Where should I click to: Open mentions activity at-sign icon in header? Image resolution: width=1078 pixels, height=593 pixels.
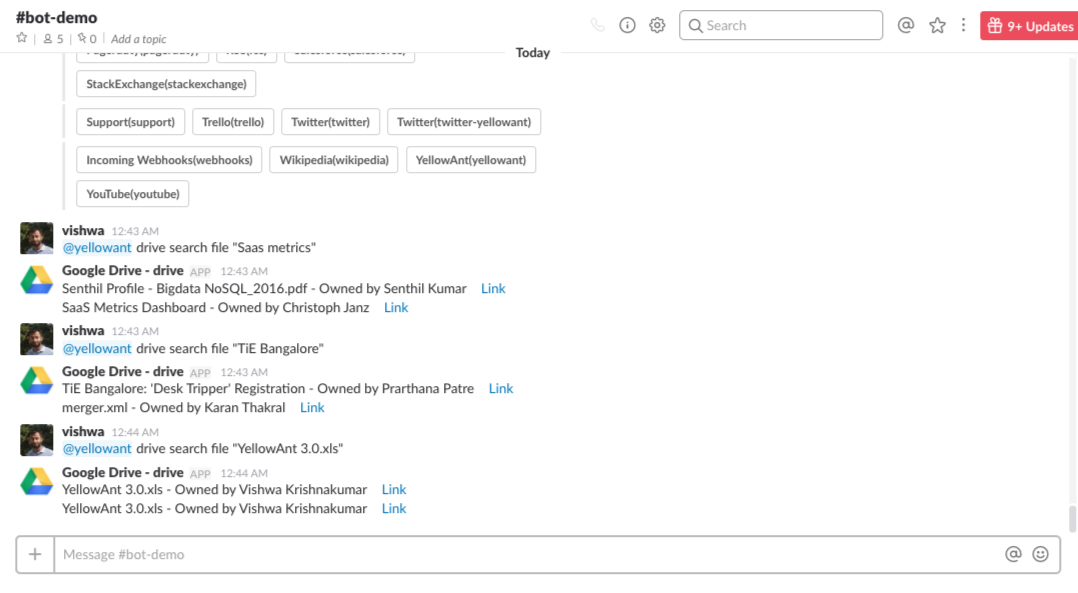[906, 25]
